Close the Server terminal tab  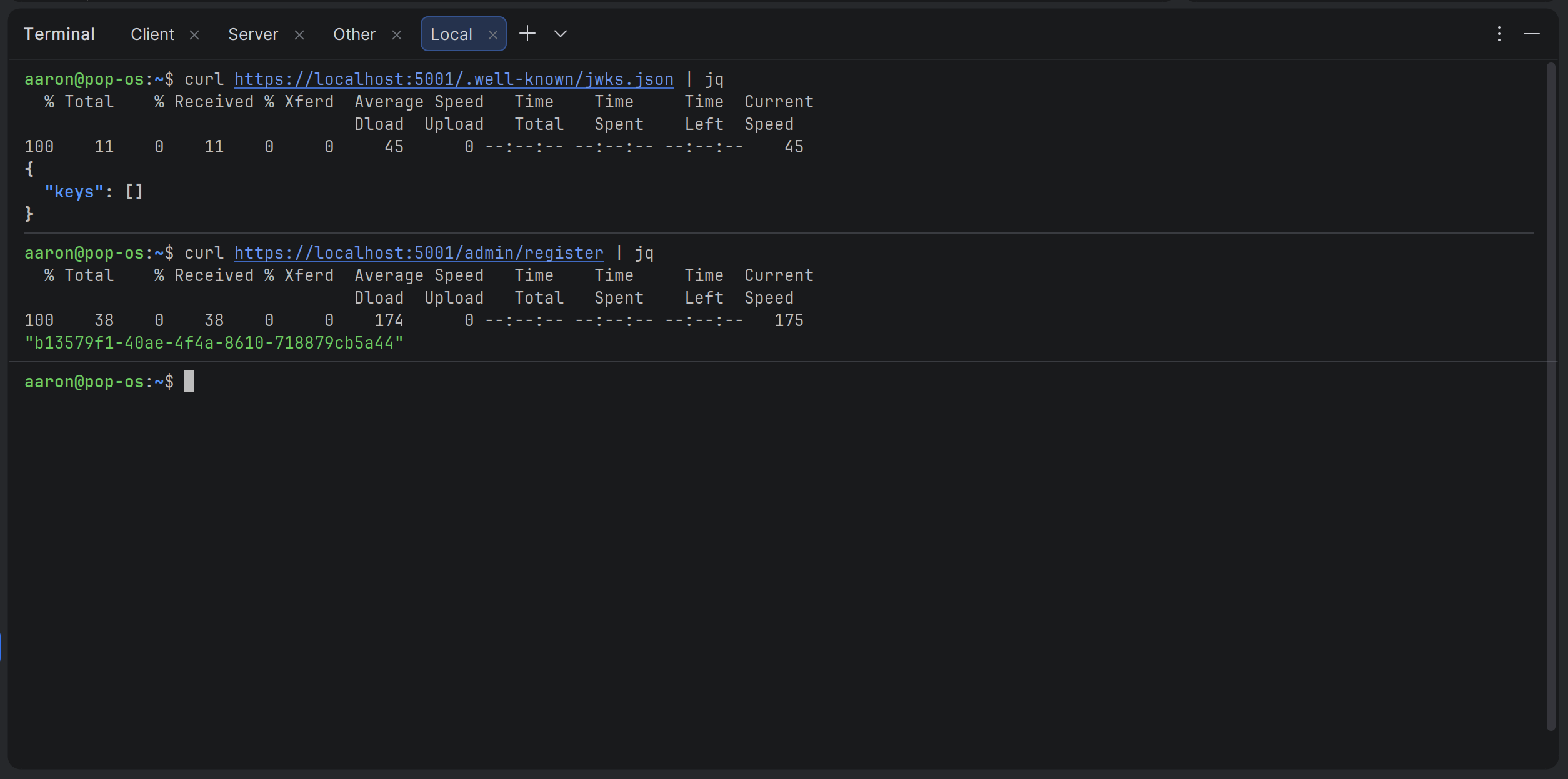[x=299, y=35]
